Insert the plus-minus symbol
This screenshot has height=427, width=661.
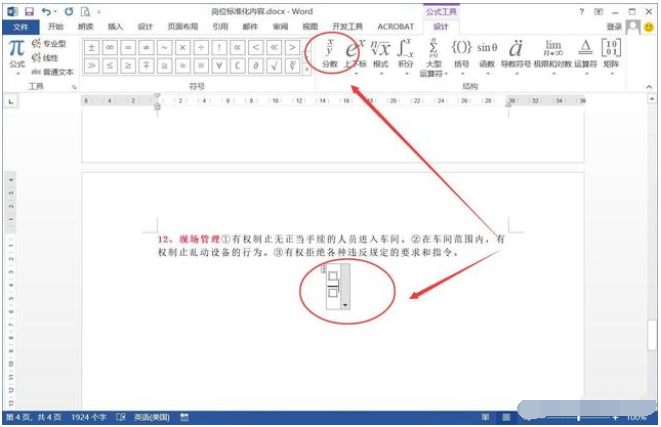91,47
